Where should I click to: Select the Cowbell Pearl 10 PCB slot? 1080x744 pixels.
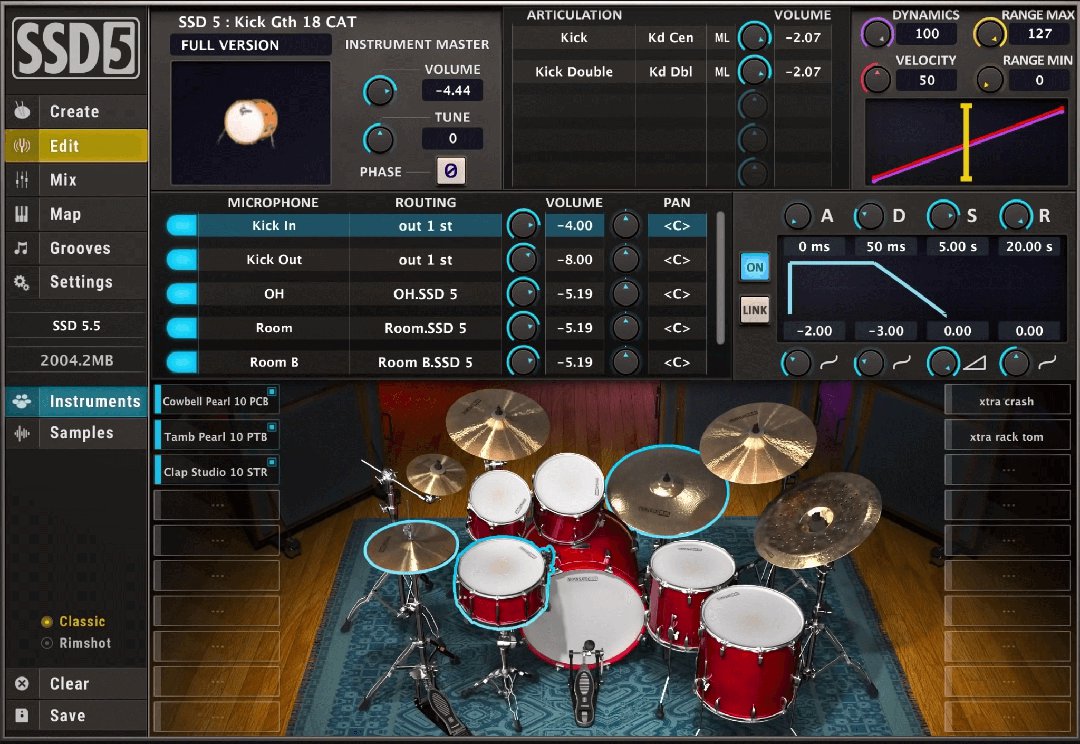[x=216, y=399]
